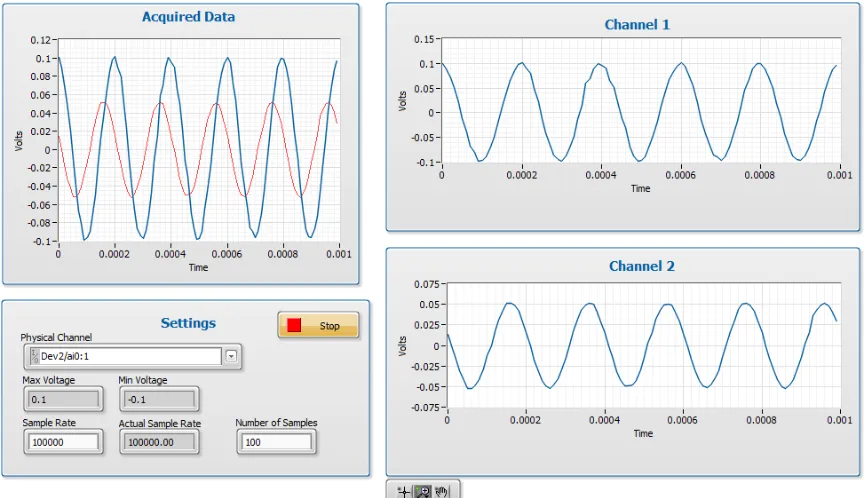Click the Sample Rate label
The height and width of the screenshot is (498, 864).
[x=49, y=423]
